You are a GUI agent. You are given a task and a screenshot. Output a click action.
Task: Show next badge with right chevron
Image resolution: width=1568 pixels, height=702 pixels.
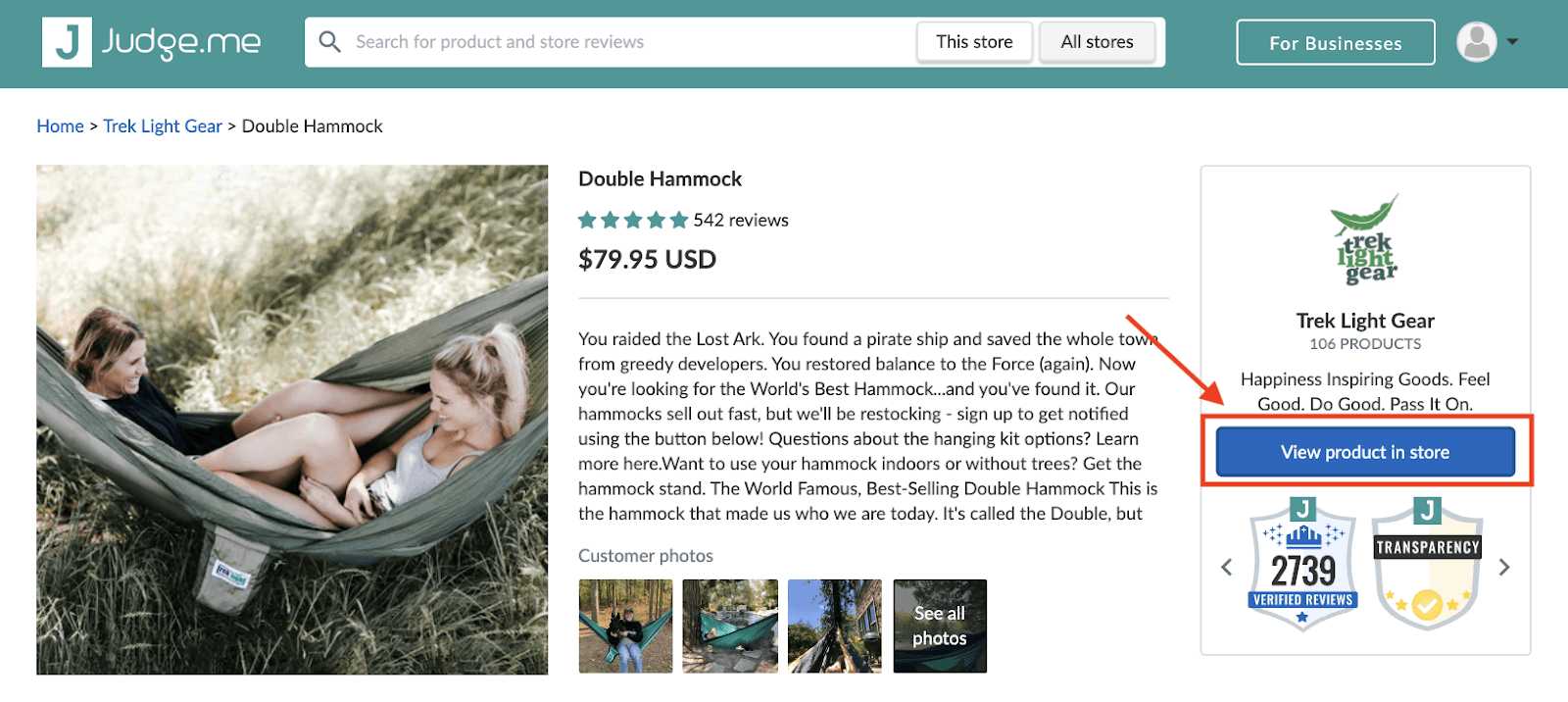point(1504,567)
